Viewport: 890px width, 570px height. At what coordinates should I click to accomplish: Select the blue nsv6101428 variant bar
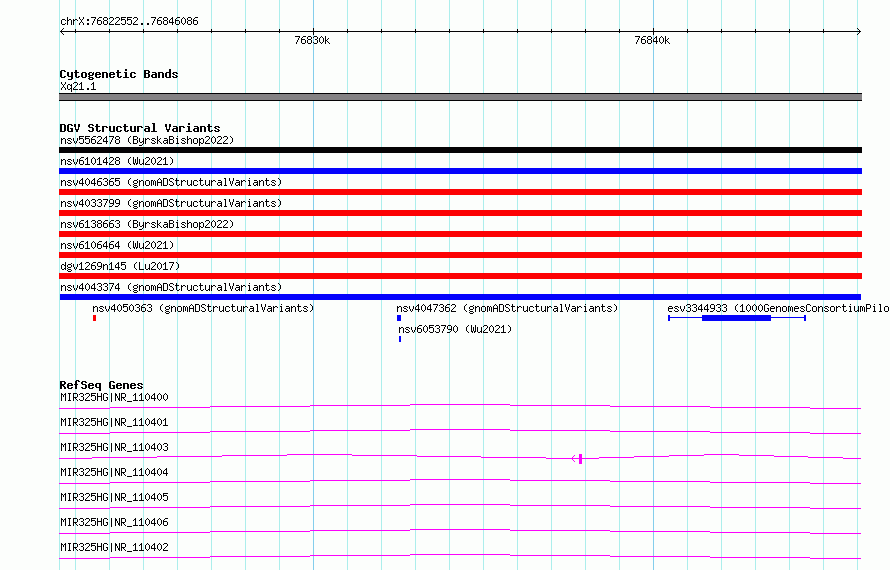[460, 171]
